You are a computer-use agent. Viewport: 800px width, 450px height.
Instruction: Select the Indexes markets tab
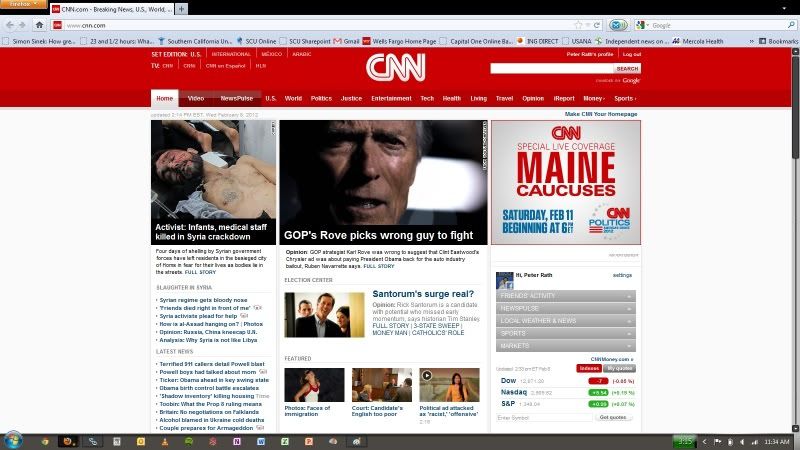tap(589, 368)
